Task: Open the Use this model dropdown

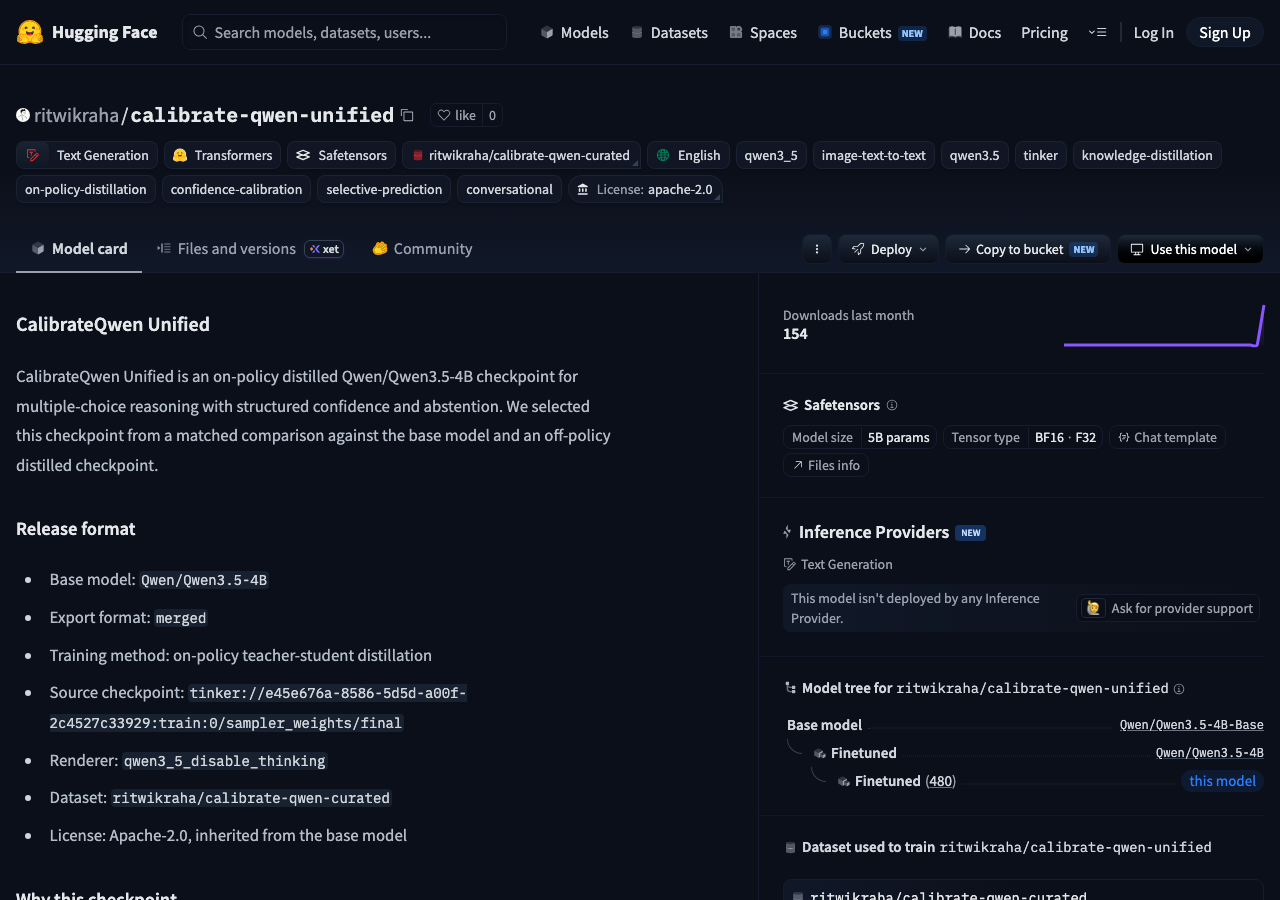Action: tap(1190, 249)
